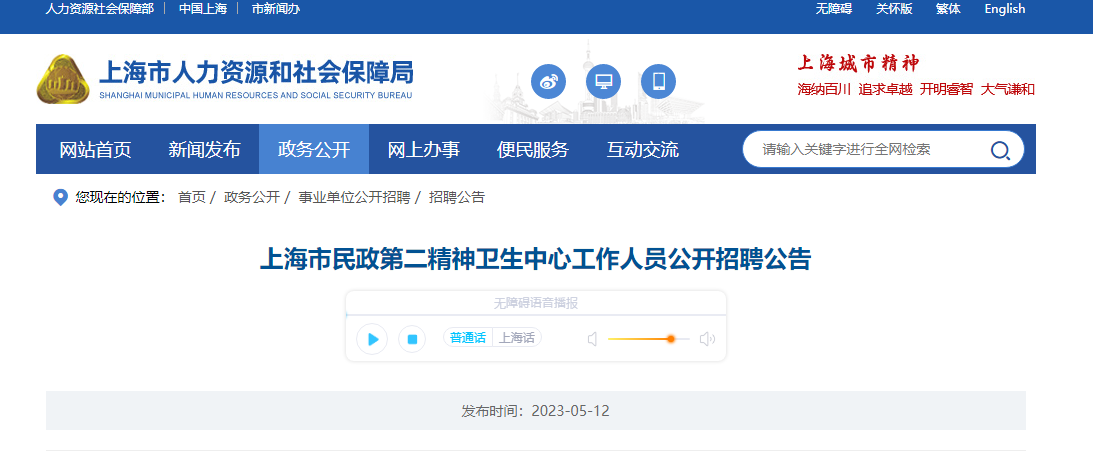Viewport: 1093px width, 453px height.
Task: Go to 政务公开 in breadcrumb
Action: (252, 197)
